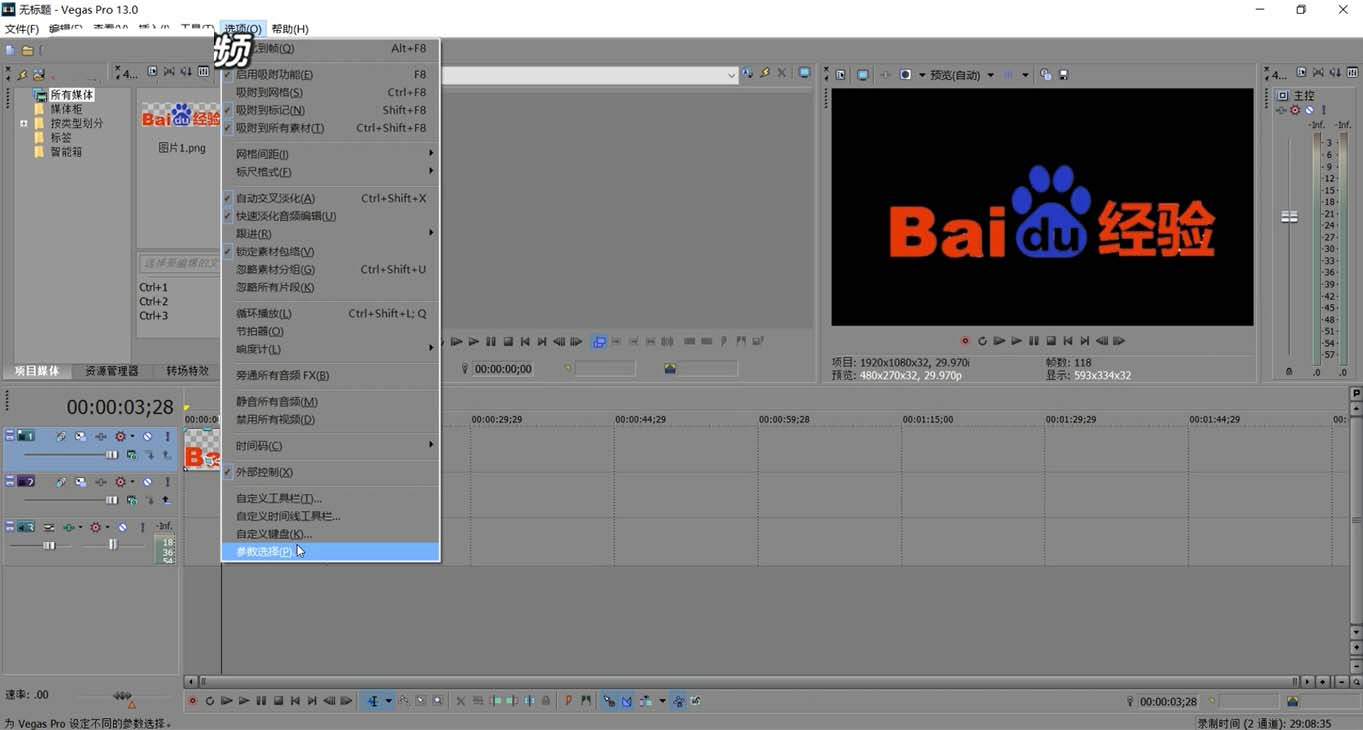Screen dimensions: 1363x730
Task: Open the edit tool dropdown arrow in timeline toolbar
Action: click(389, 701)
